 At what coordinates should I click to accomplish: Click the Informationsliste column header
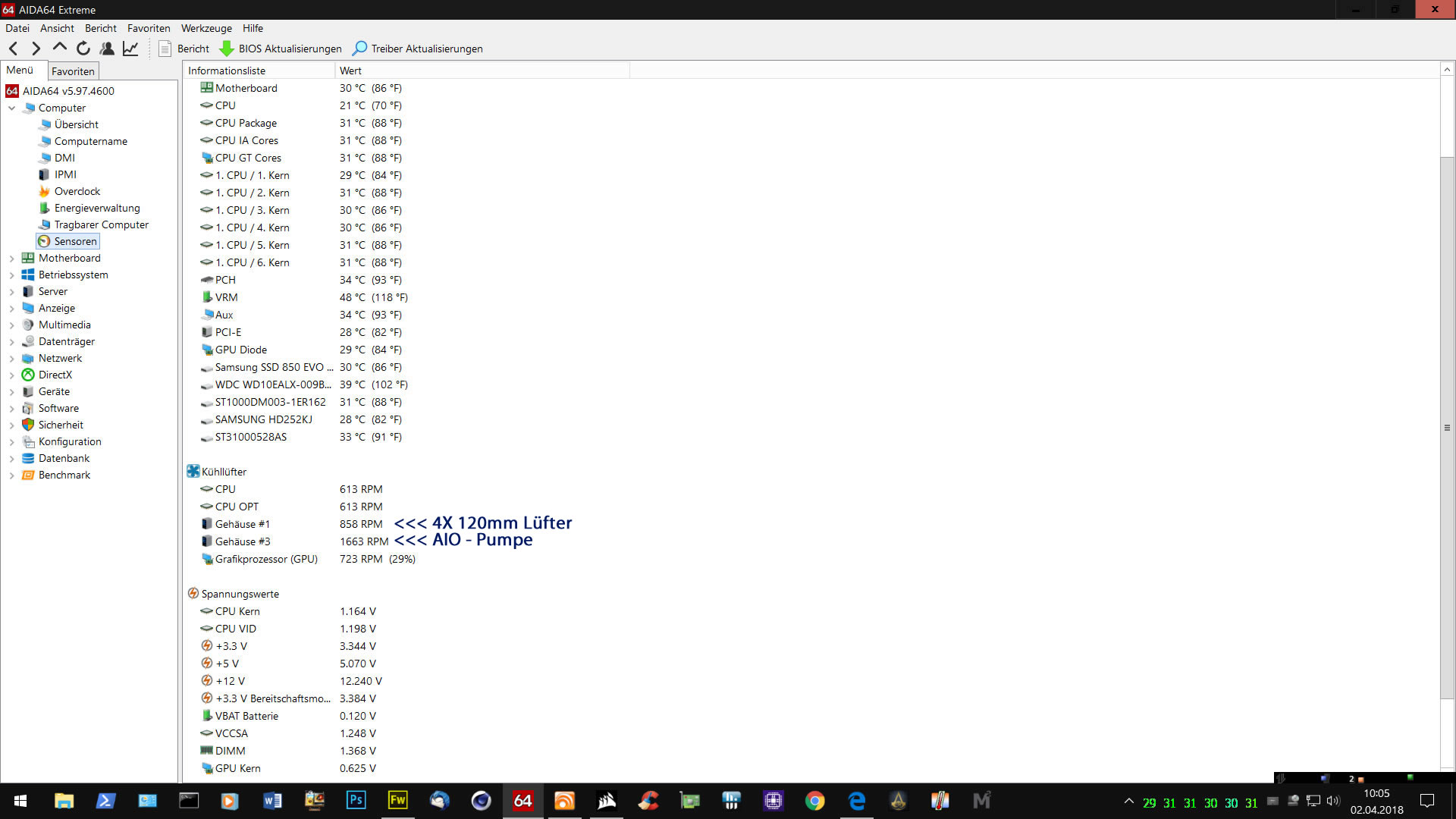pyautogui.click(x=258, y=71)
